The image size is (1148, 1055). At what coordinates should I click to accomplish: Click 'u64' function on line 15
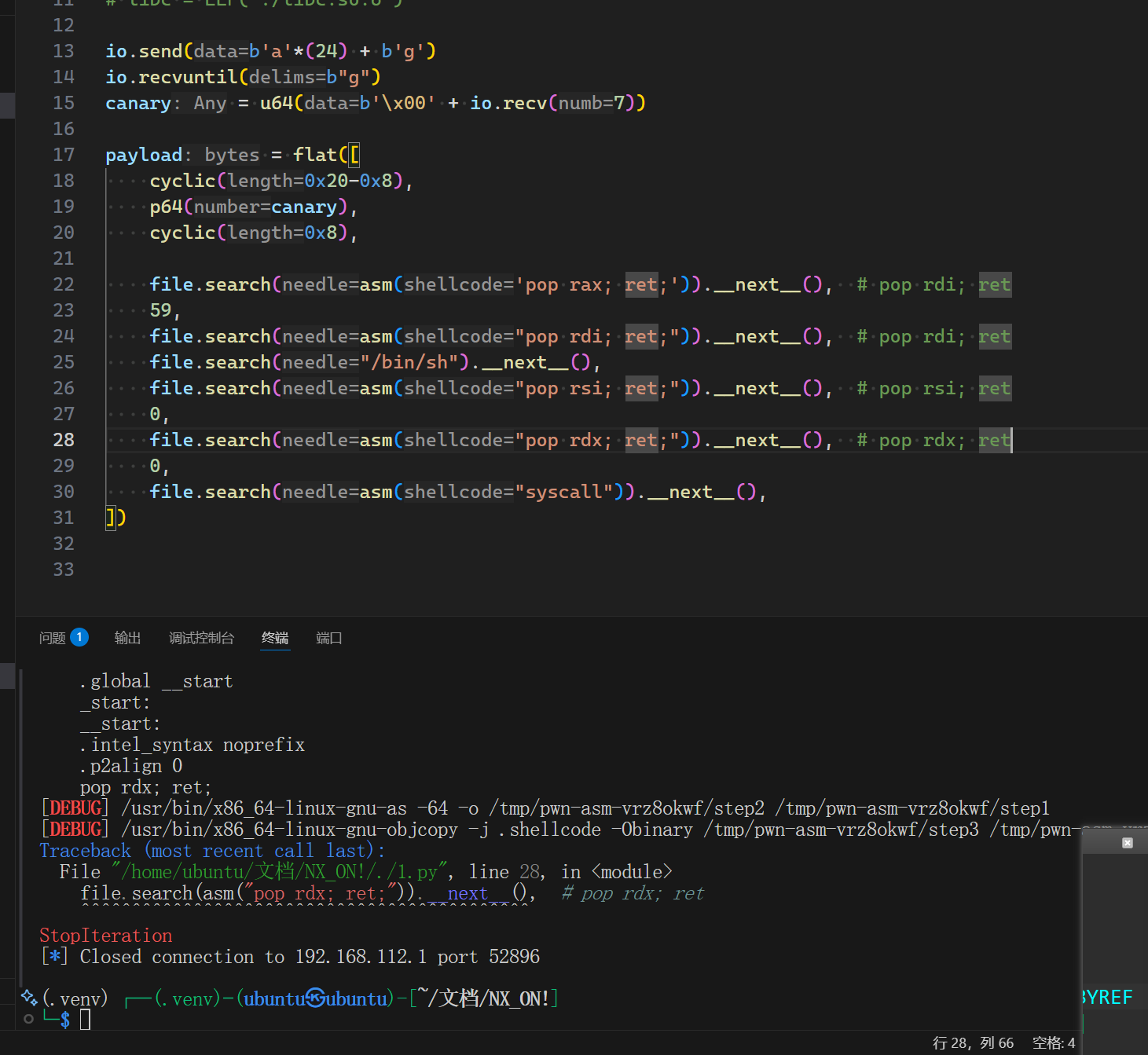click(x=277, y=103)
